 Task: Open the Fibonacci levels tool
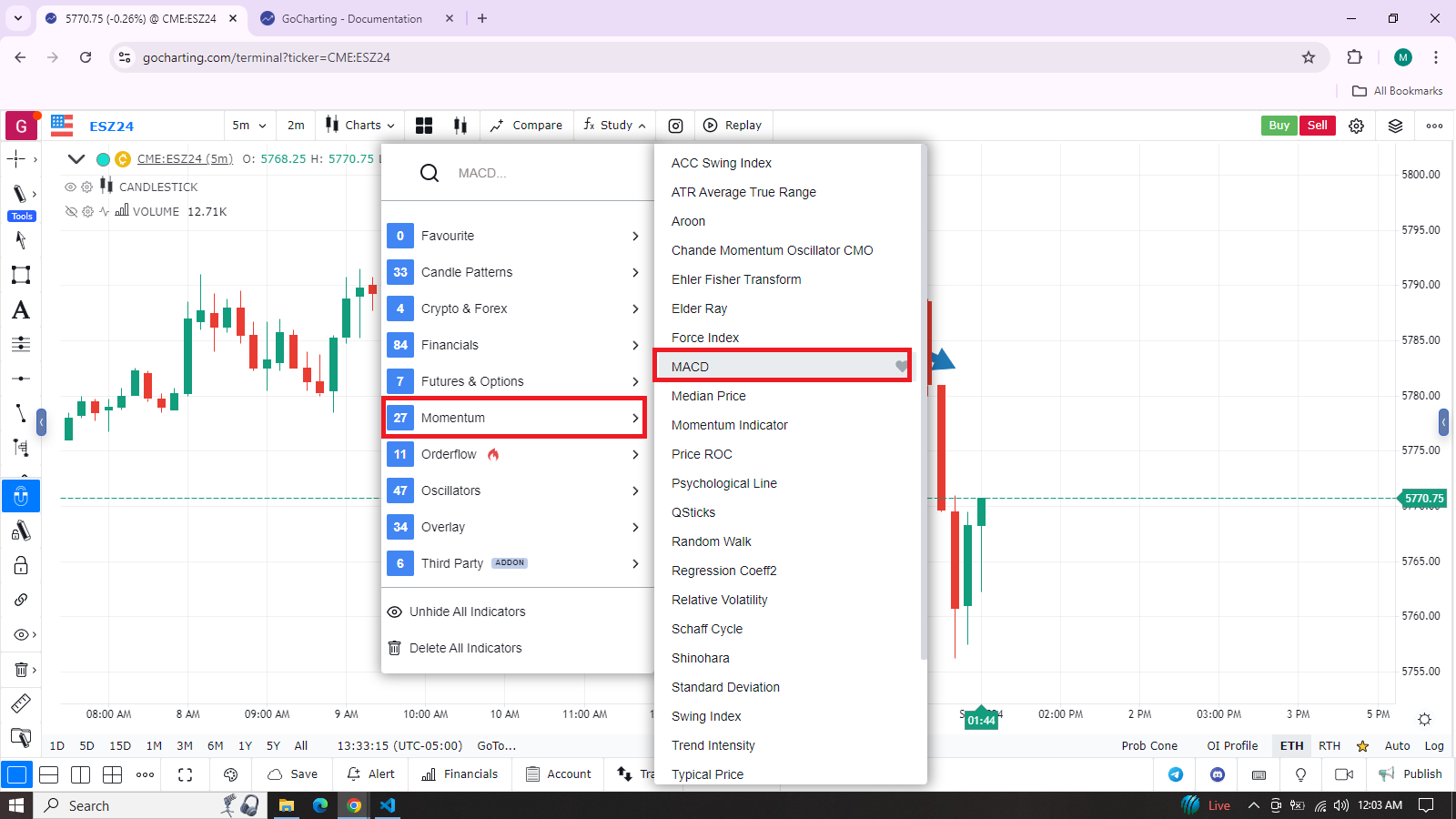click(21, 344)
